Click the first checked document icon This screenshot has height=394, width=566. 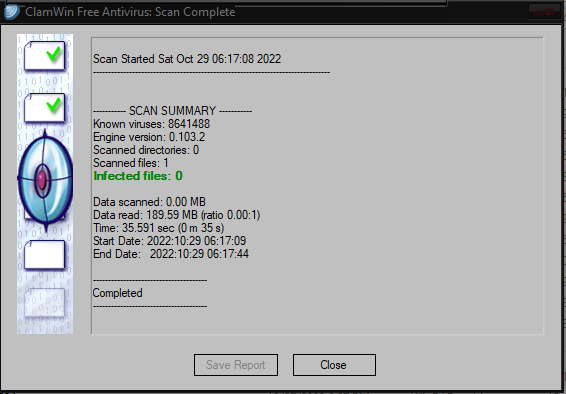coord(45,56)
